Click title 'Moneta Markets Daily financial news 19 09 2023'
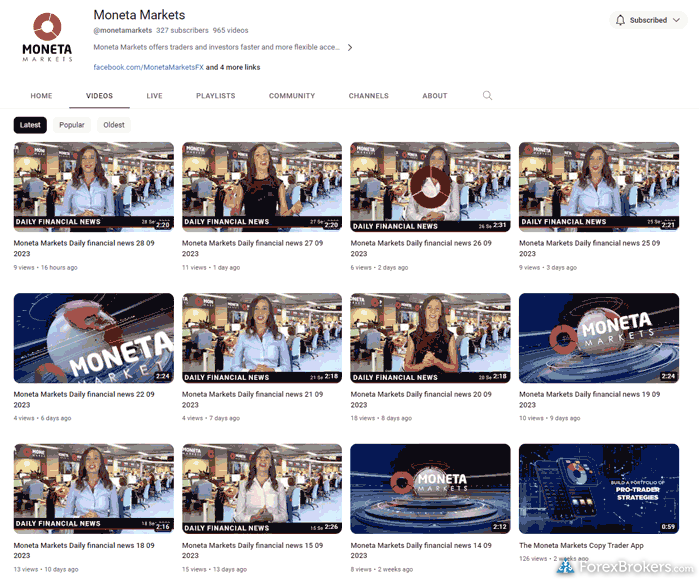 click(590, 399)
